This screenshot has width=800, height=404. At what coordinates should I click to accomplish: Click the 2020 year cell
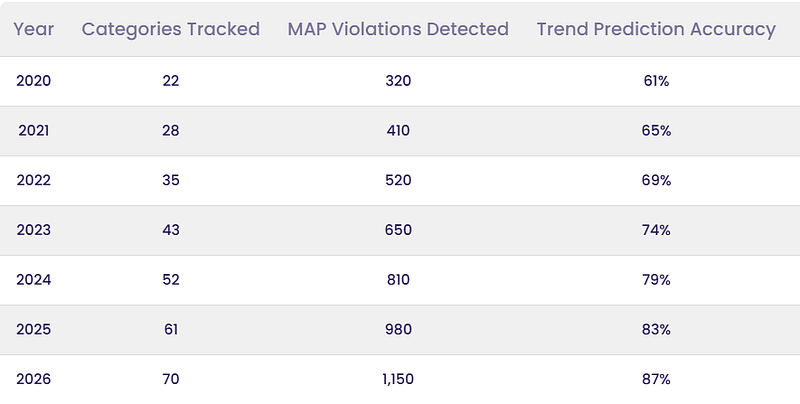(x=34, y=81)
